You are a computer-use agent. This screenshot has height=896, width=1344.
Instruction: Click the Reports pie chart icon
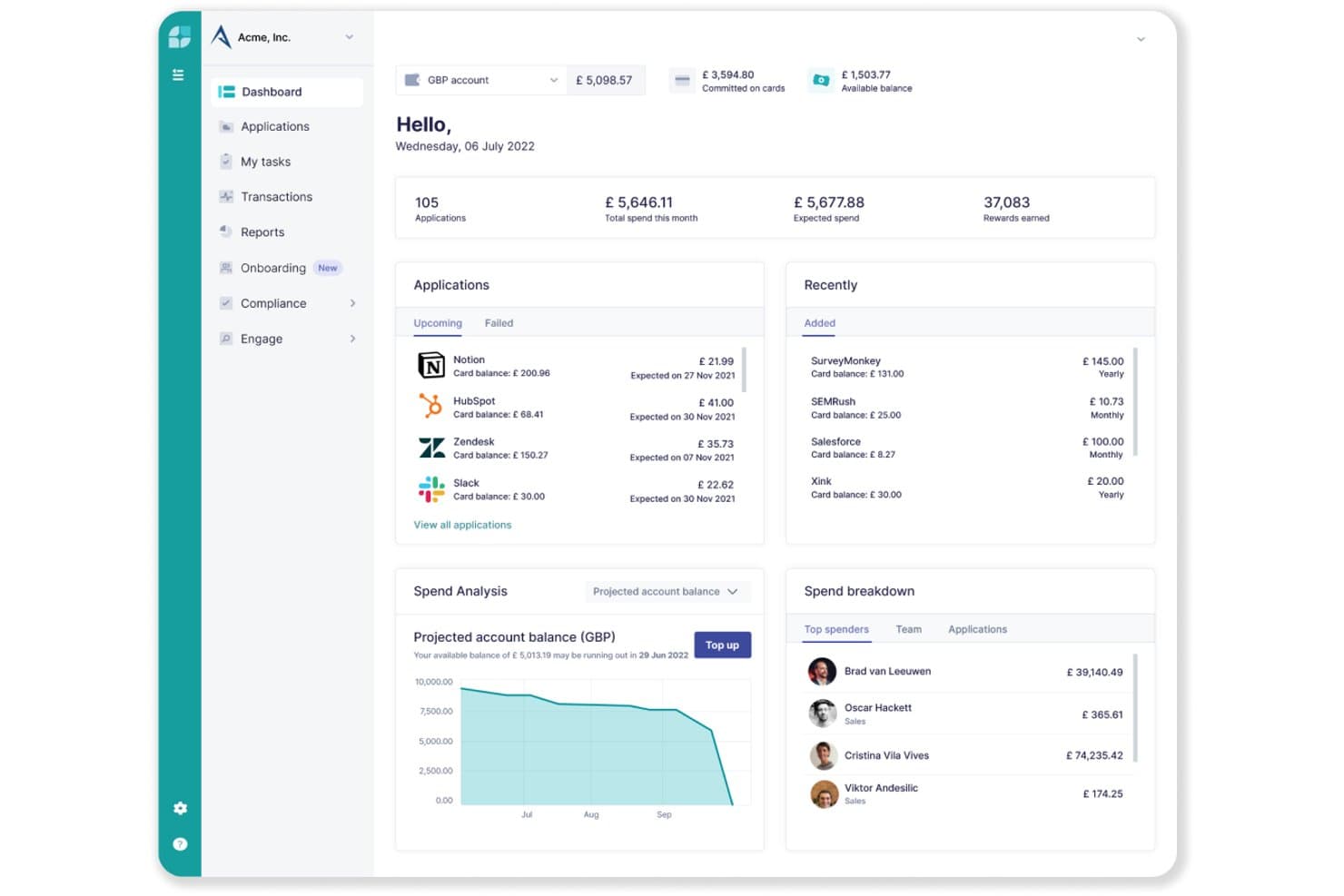pyautogui.click(x=226, y=231)
